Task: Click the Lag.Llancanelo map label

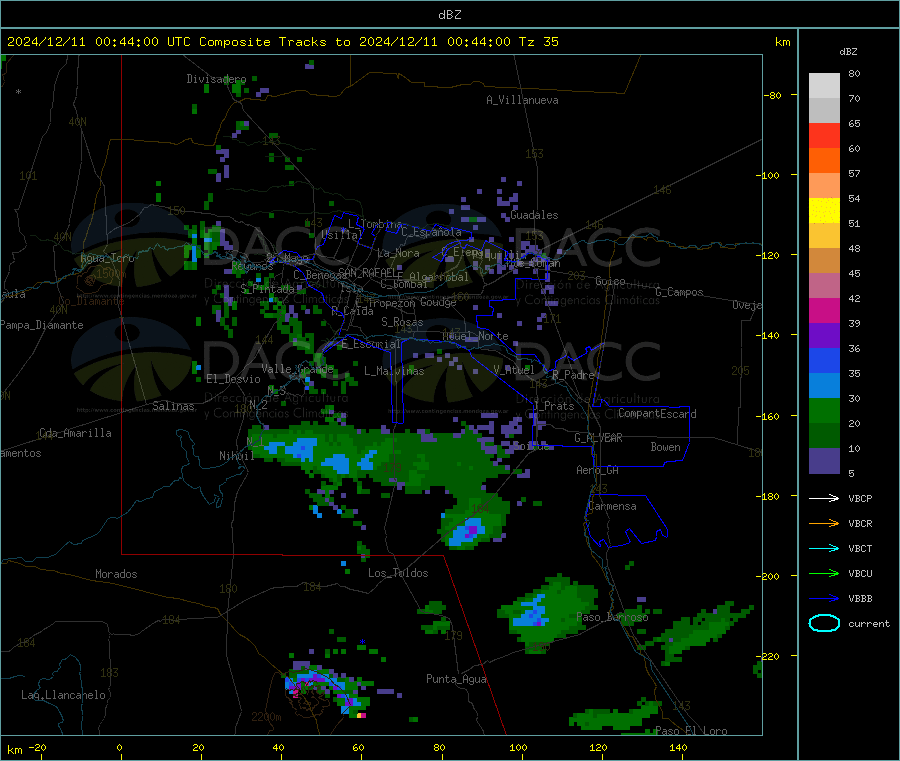Action: click(x=63, y=695)
